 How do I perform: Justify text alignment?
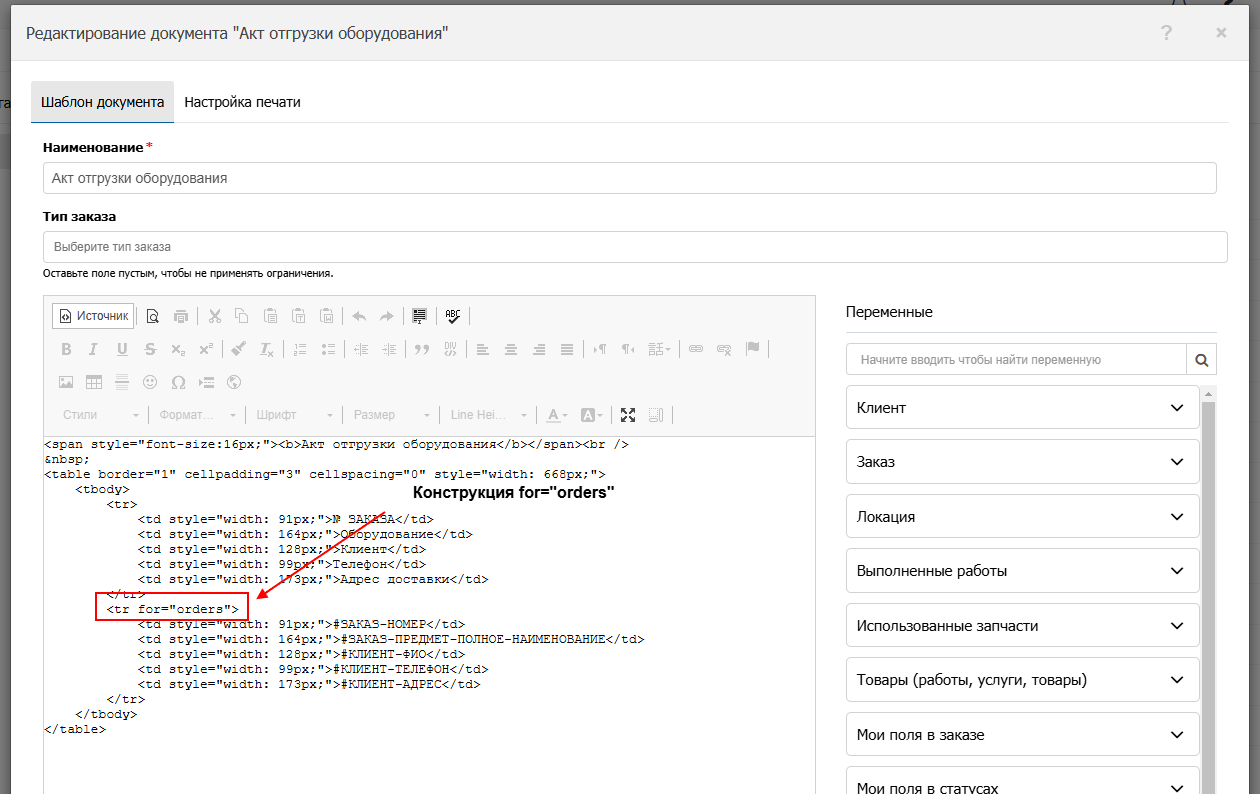click(x=567, y=349)
